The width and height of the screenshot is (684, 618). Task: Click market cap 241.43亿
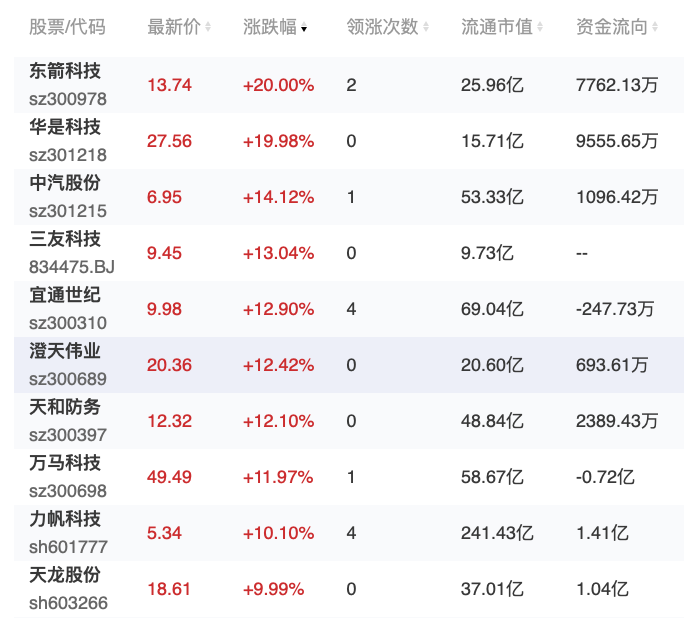coord(497,533)
